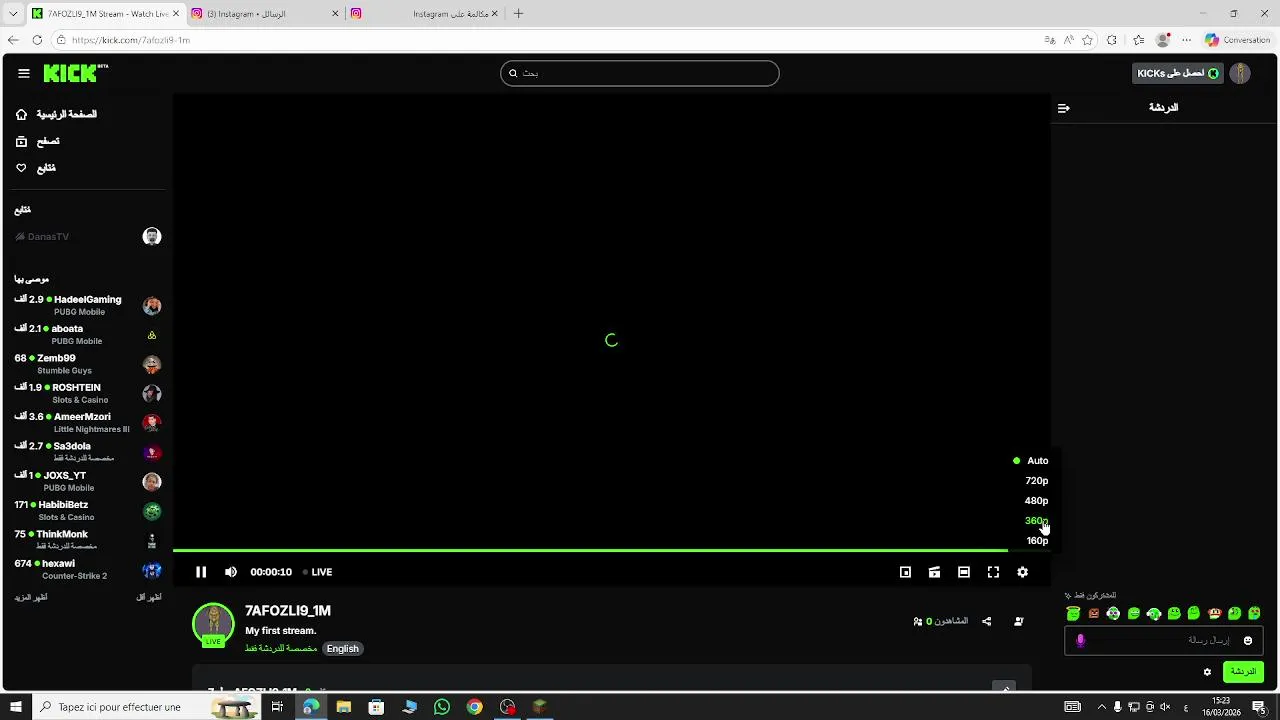
Task: Switch quality to 360p
Action: [1036, 521]
